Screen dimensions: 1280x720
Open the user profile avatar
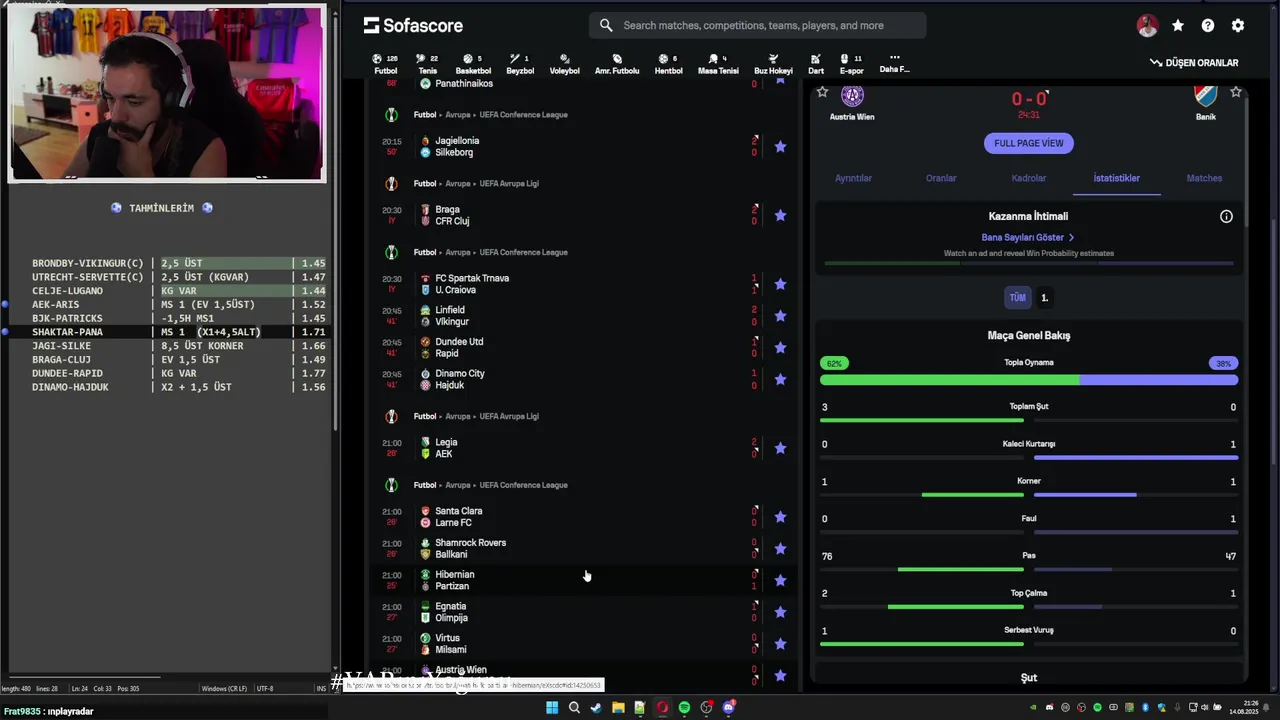[1147, 26]
